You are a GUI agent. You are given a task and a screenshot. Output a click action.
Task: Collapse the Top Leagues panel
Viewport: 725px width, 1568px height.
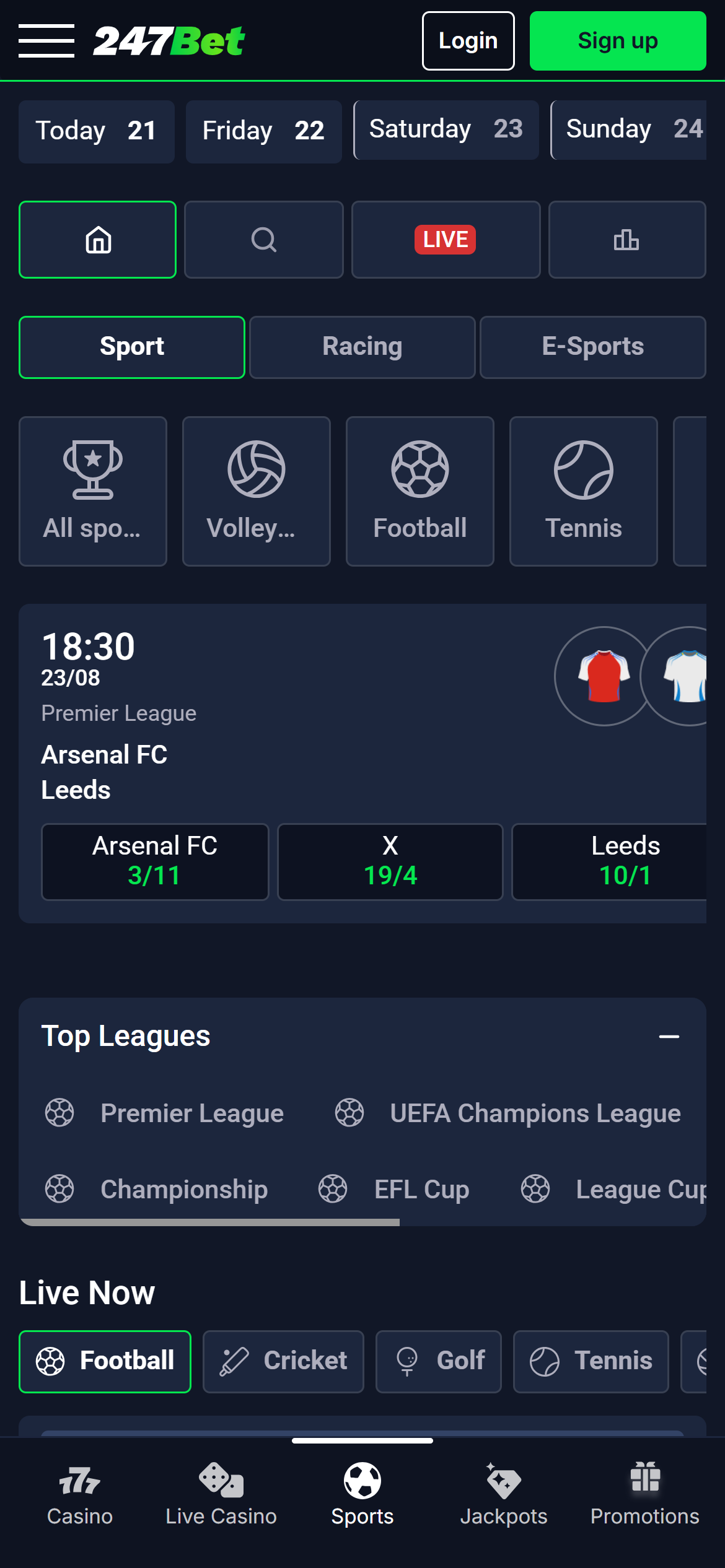pyautogui.click(x=668, y=1034)
